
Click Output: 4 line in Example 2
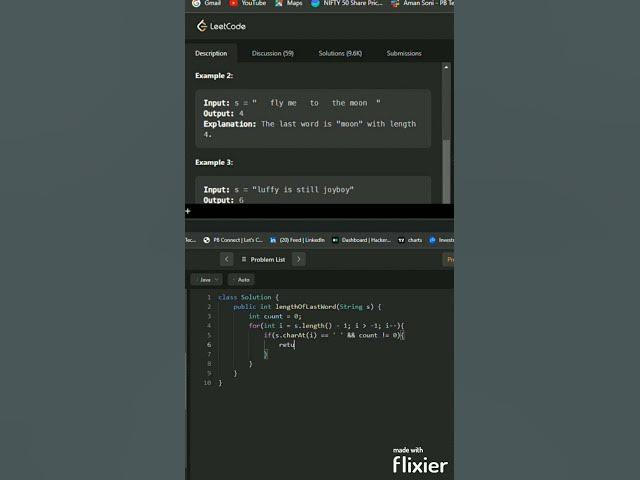[223, 113]
